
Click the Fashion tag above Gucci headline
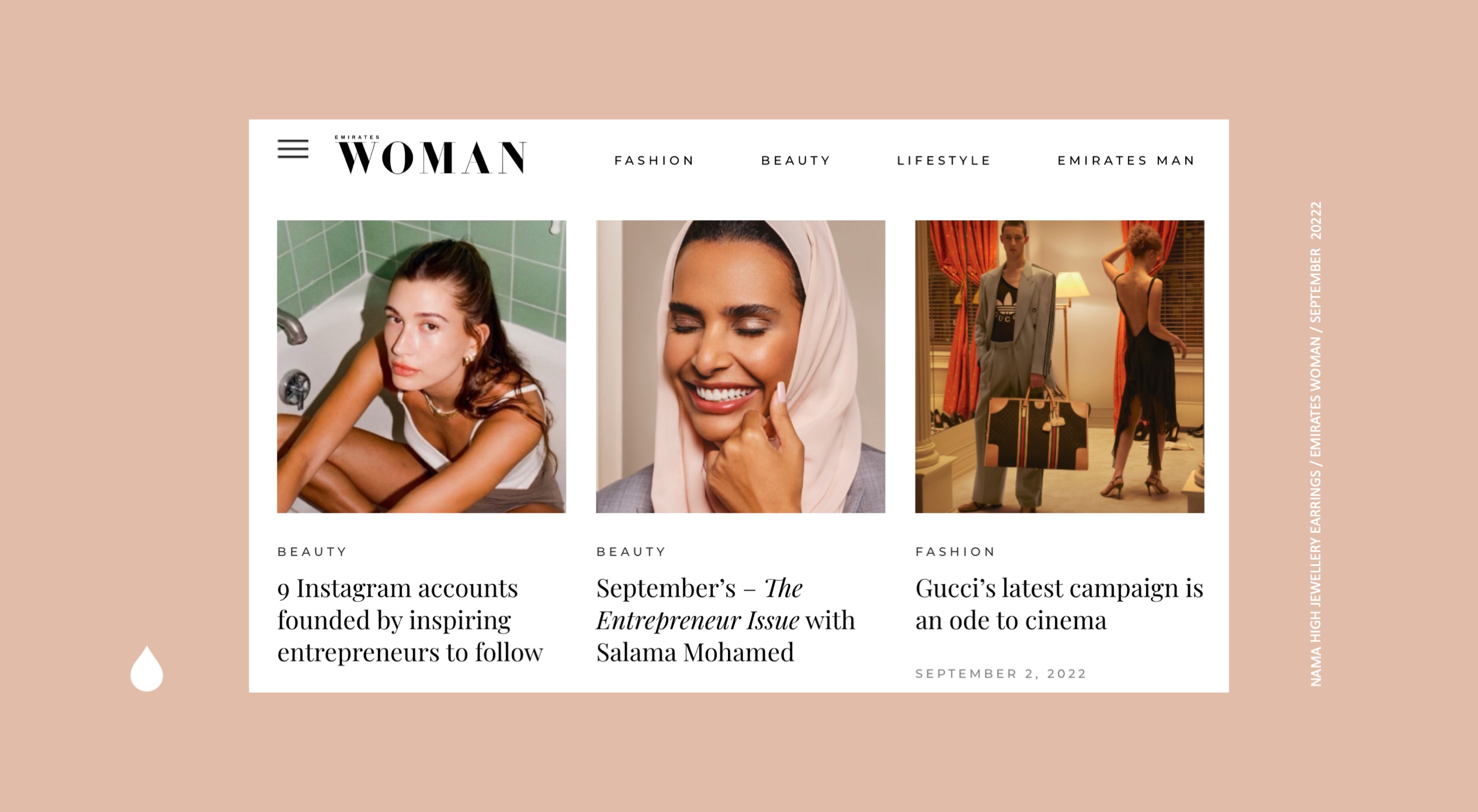pos(955,551)
